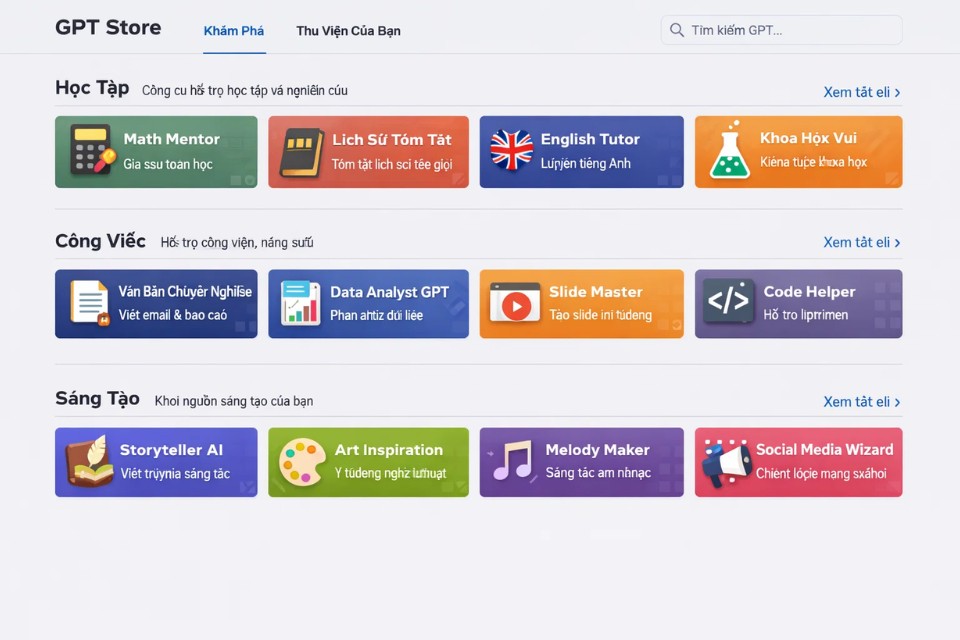This screenshot has width=960, height=640.
Task: Expand the Sáng Tạo section via Xem tất
Action: click(x=861, y=402)
